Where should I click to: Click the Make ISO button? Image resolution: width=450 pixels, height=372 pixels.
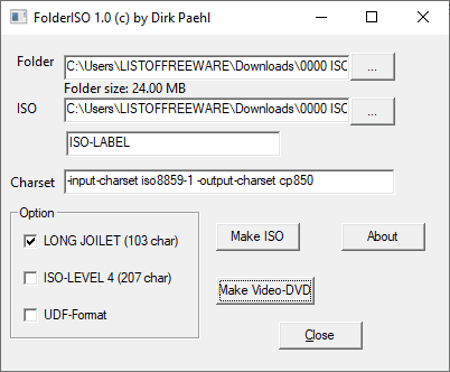click(x=258, y=237)
